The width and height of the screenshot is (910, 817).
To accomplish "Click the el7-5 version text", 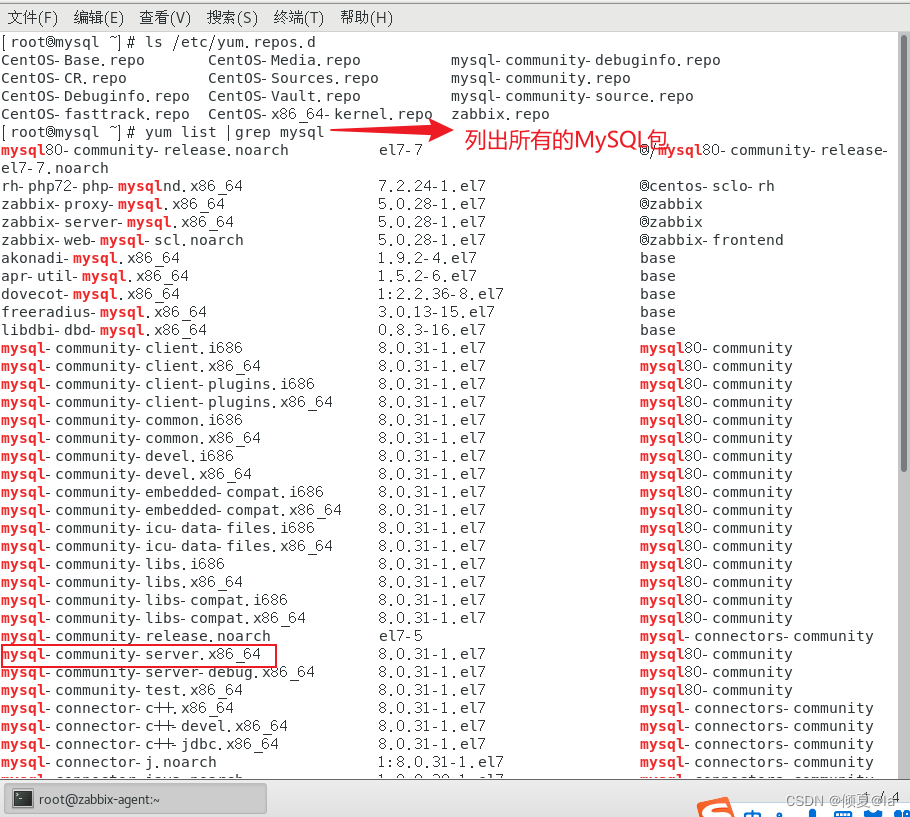I will (400, 636).
